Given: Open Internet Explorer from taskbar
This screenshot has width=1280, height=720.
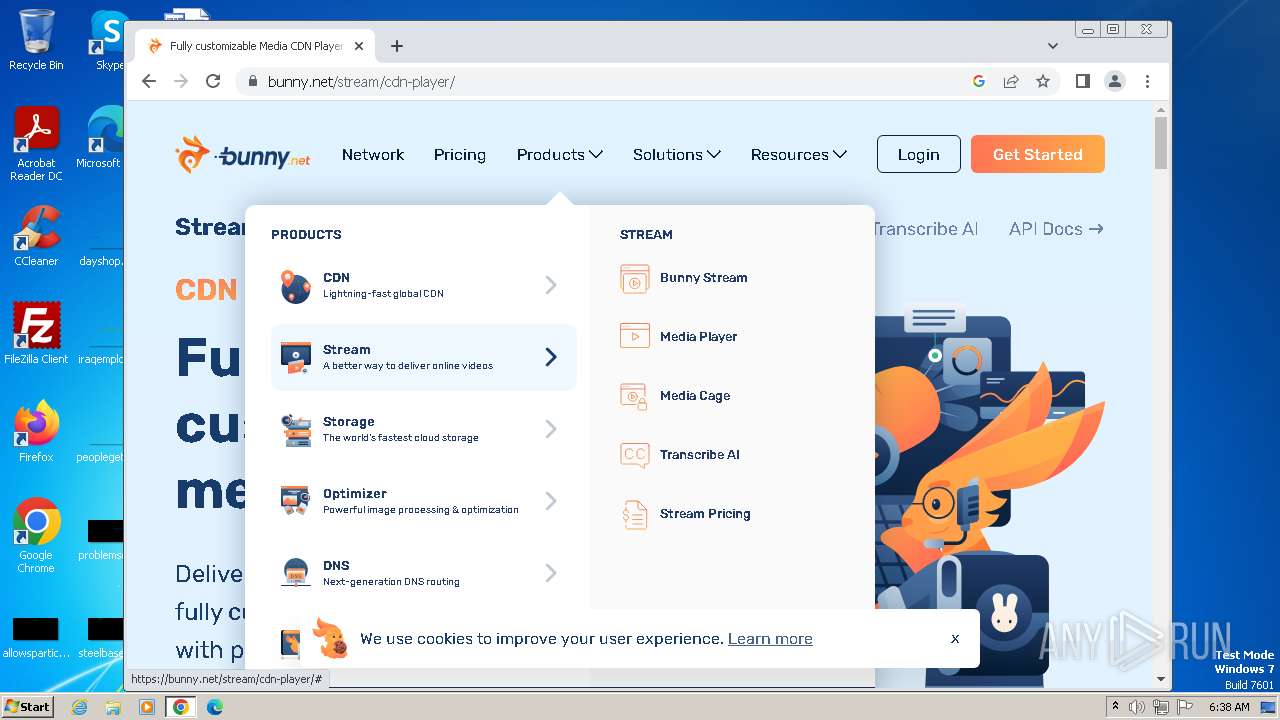Looking at the screenshot, I should [x=79, y=707].
